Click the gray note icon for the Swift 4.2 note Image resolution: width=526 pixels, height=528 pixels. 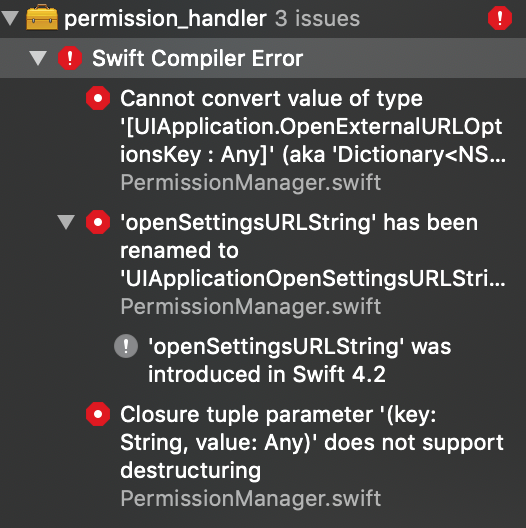(126, 346)
